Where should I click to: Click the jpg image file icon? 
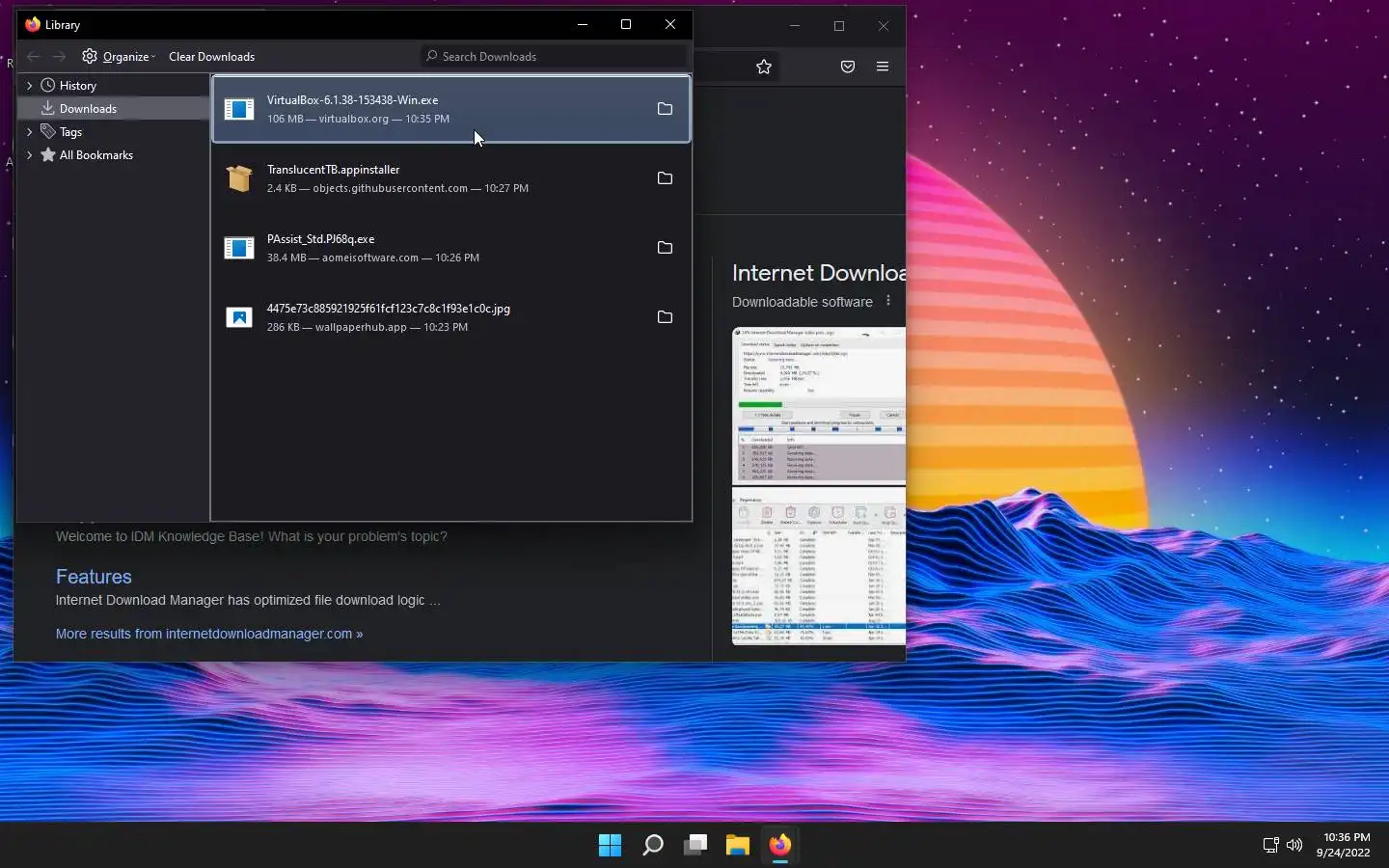(x=239, y=317)
